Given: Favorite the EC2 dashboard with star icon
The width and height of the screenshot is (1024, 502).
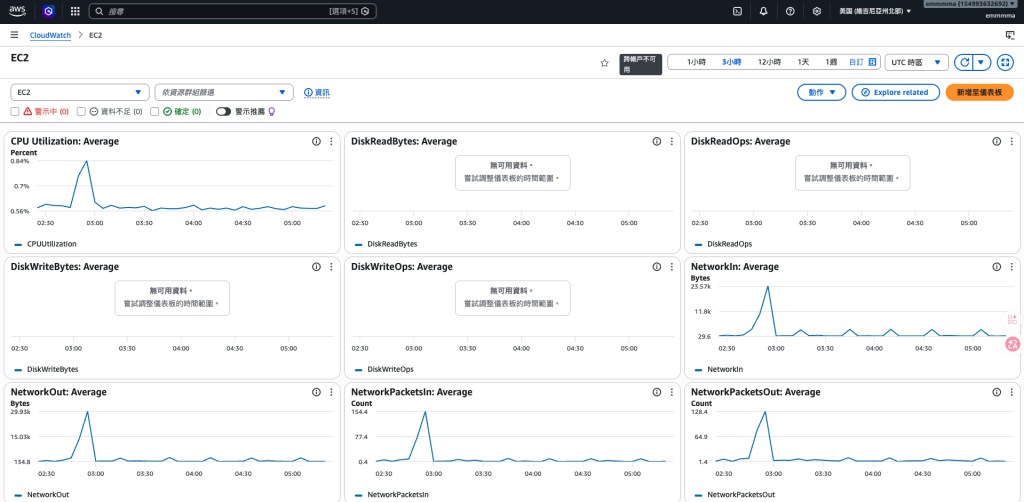Looking at the screenshot, I should [x=604, y=63].
